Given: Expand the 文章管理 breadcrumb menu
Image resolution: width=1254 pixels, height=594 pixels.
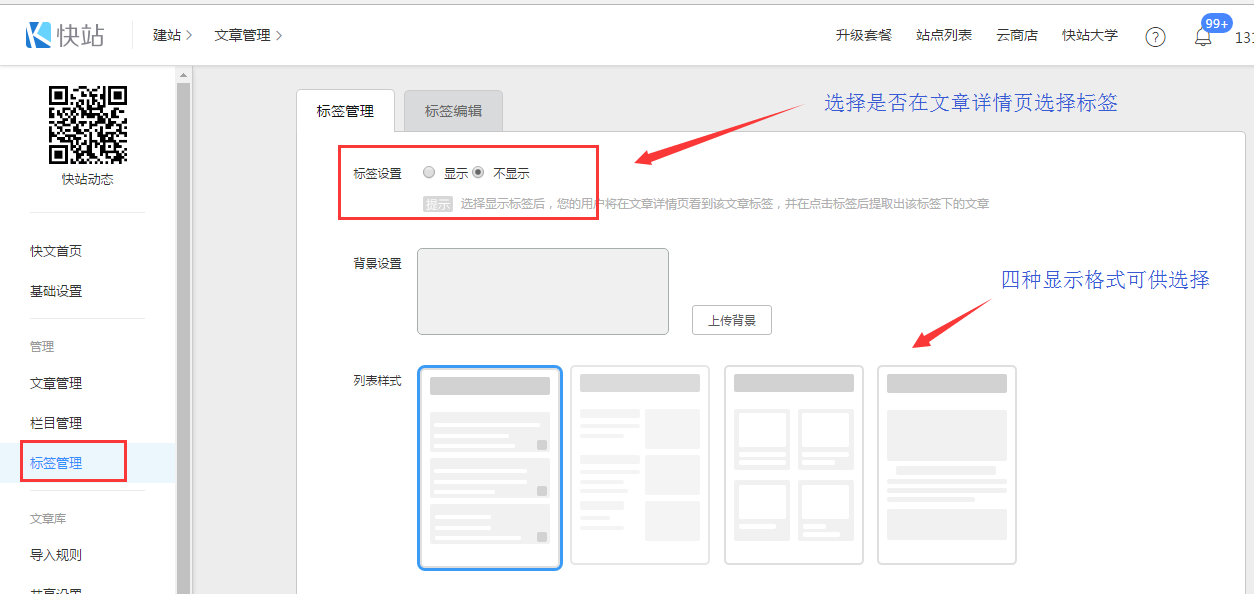Looking at the screenshot, I should pyautogui.click(x=248, y=35).
